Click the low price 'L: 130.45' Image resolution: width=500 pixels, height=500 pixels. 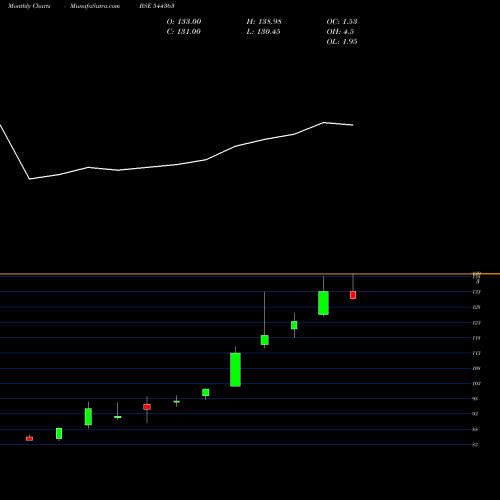[263, 32]
